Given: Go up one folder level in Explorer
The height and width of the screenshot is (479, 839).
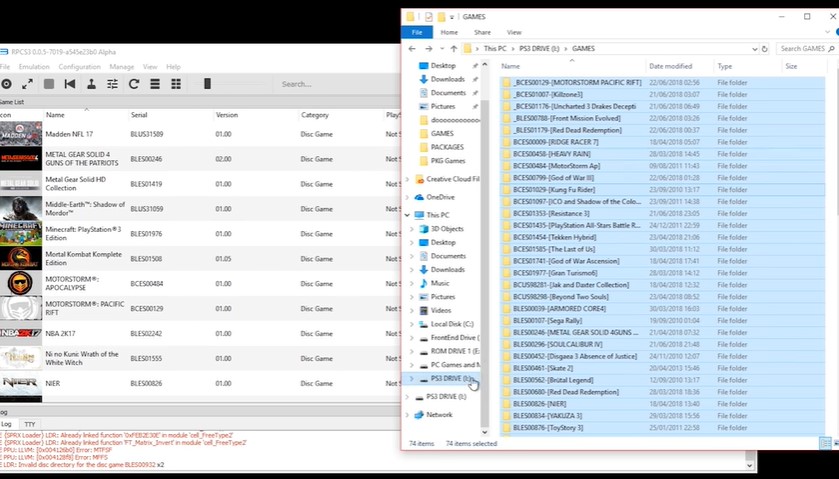Looking at the screenshot, I should tap(454, 49).
